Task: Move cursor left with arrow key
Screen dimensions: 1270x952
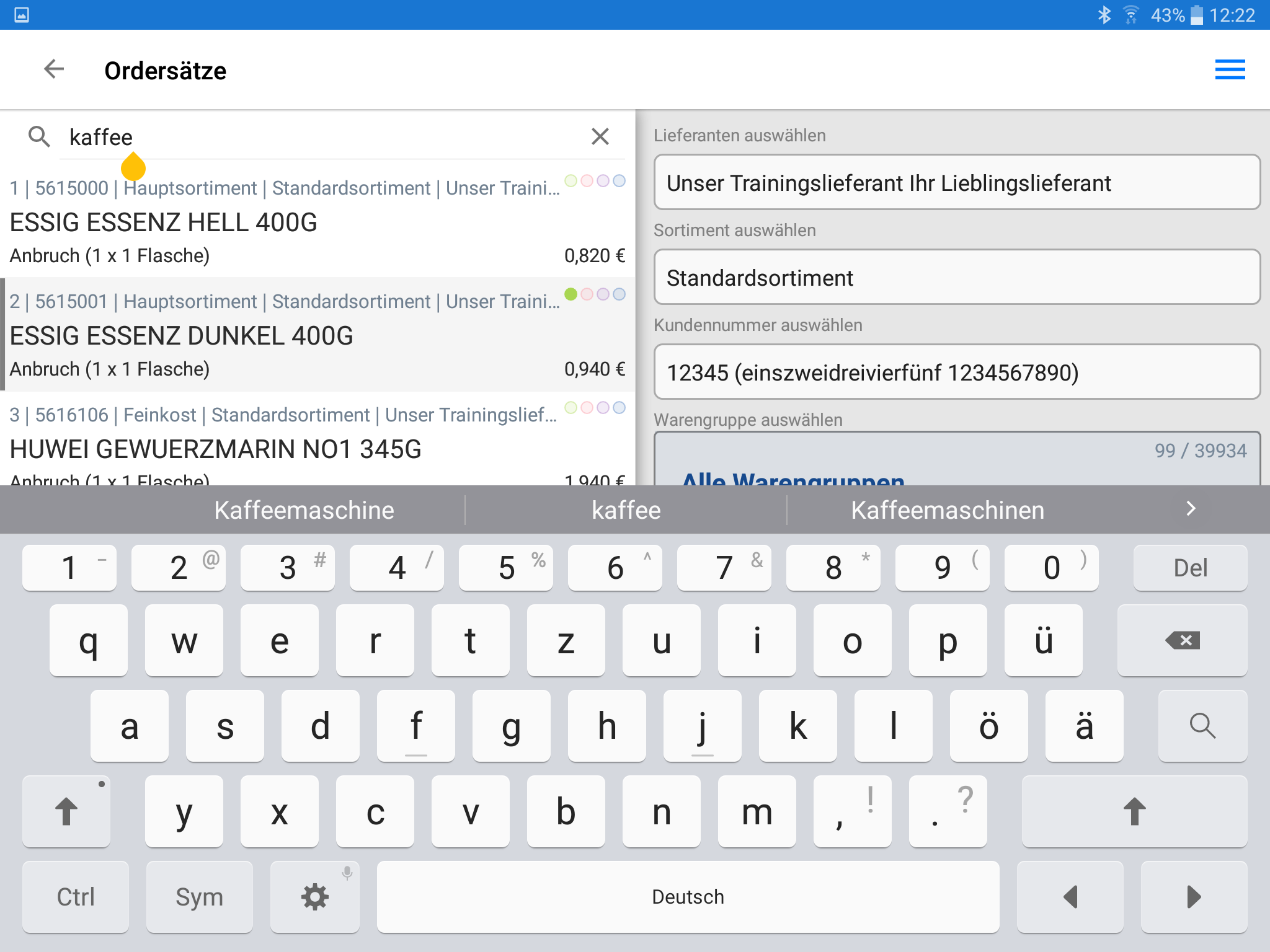Action: point(1070,896)
